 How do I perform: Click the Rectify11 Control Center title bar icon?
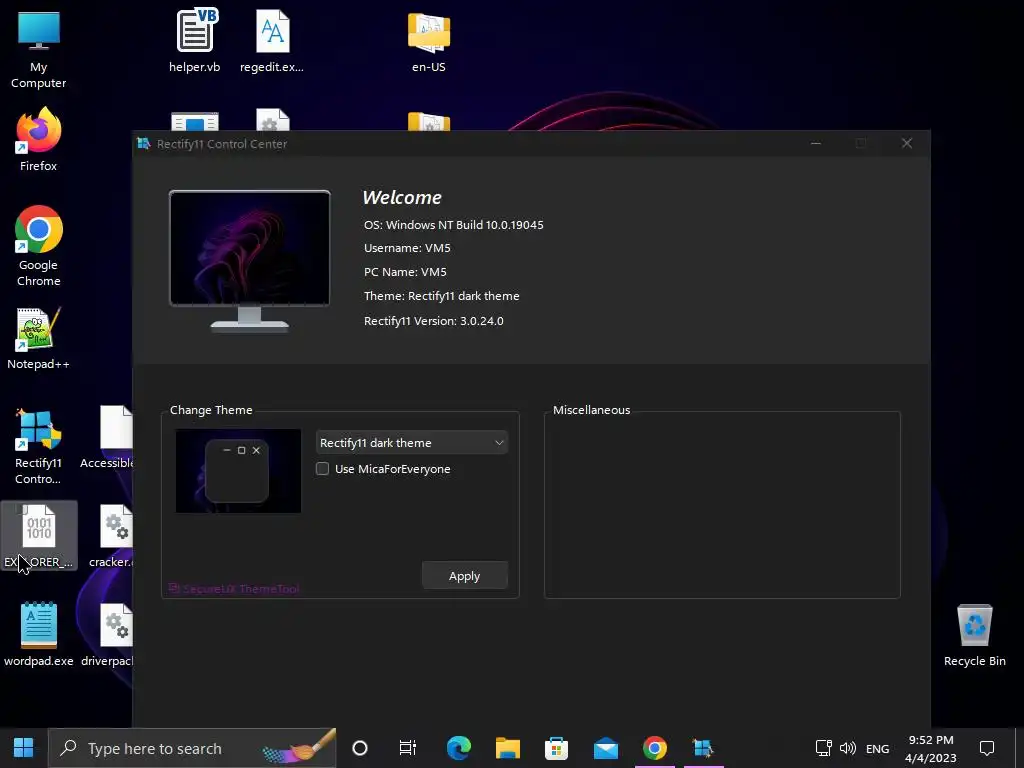pyautogui.click(x=144, y=144)
